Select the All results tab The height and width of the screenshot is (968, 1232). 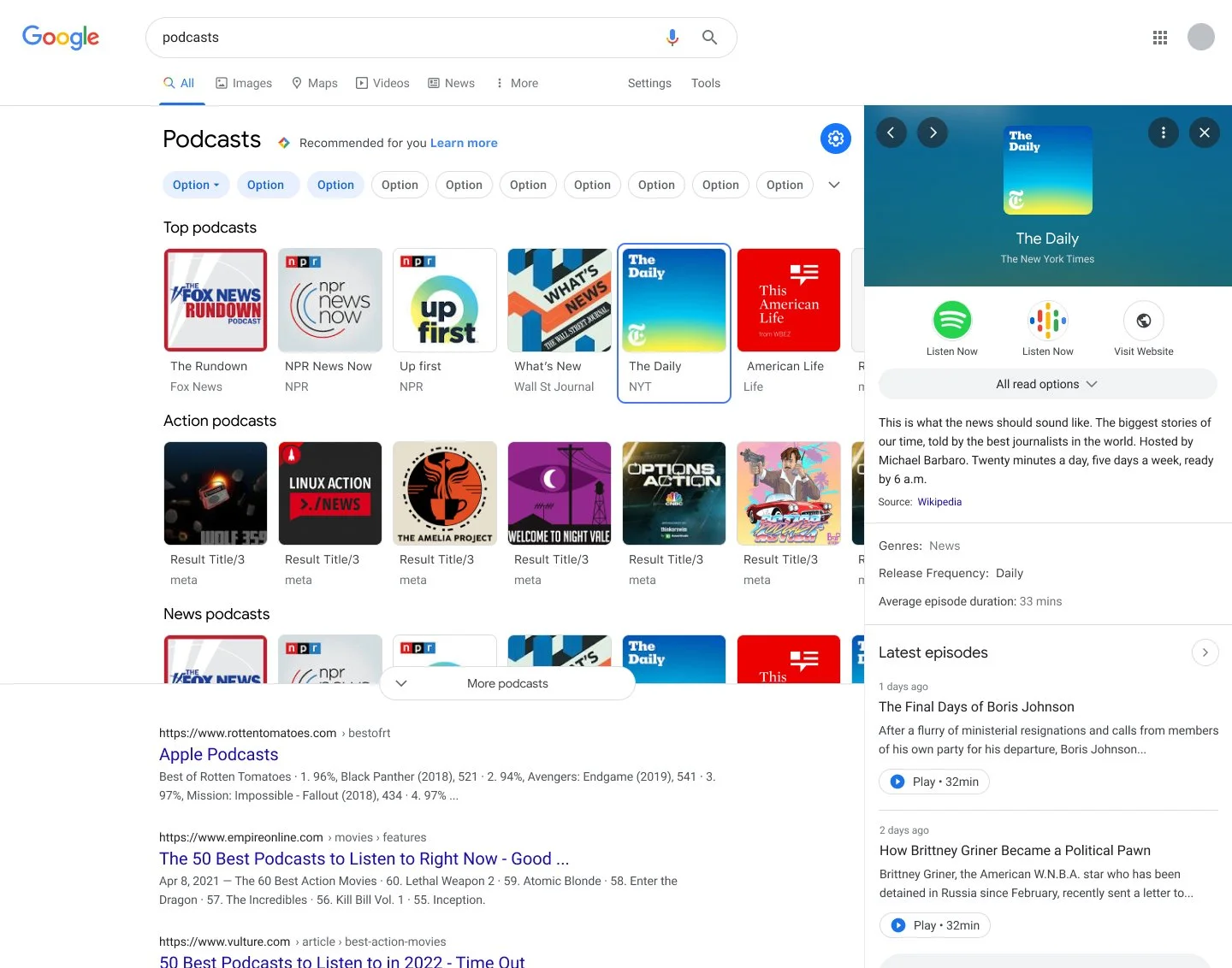click(x=180, y=83)
